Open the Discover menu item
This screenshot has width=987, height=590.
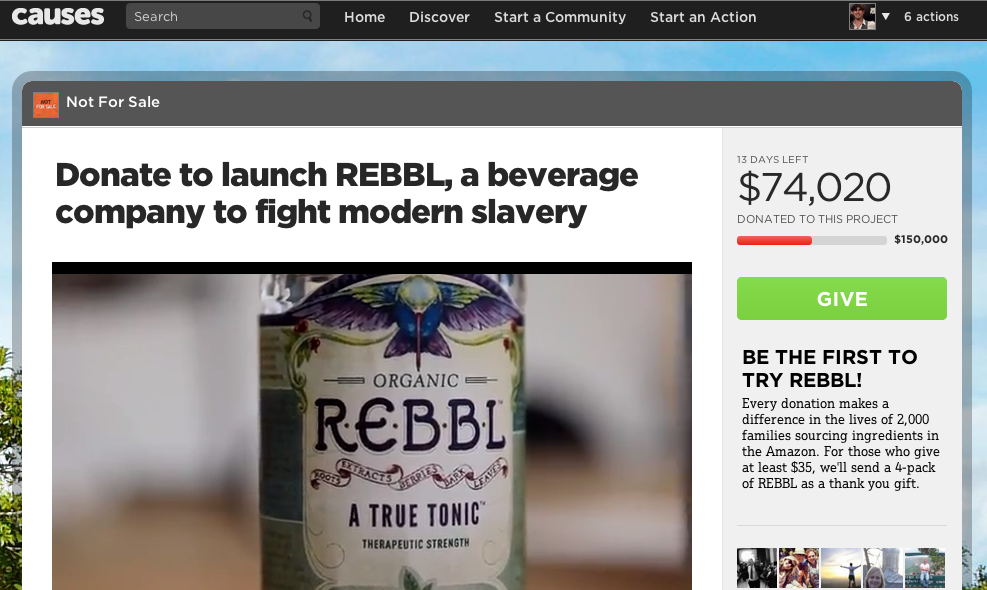pos(439,17)
